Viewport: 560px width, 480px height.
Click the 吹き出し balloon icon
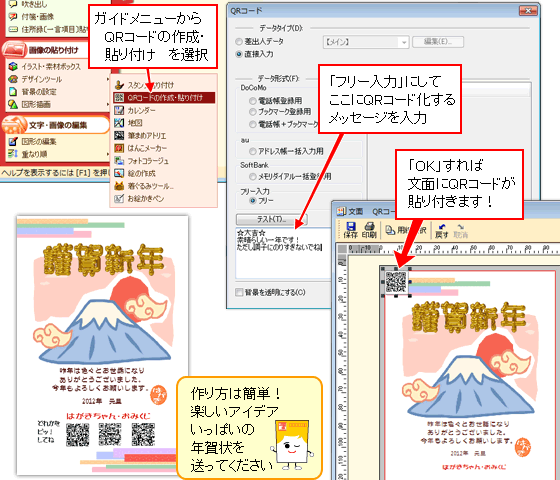point(13,4)
